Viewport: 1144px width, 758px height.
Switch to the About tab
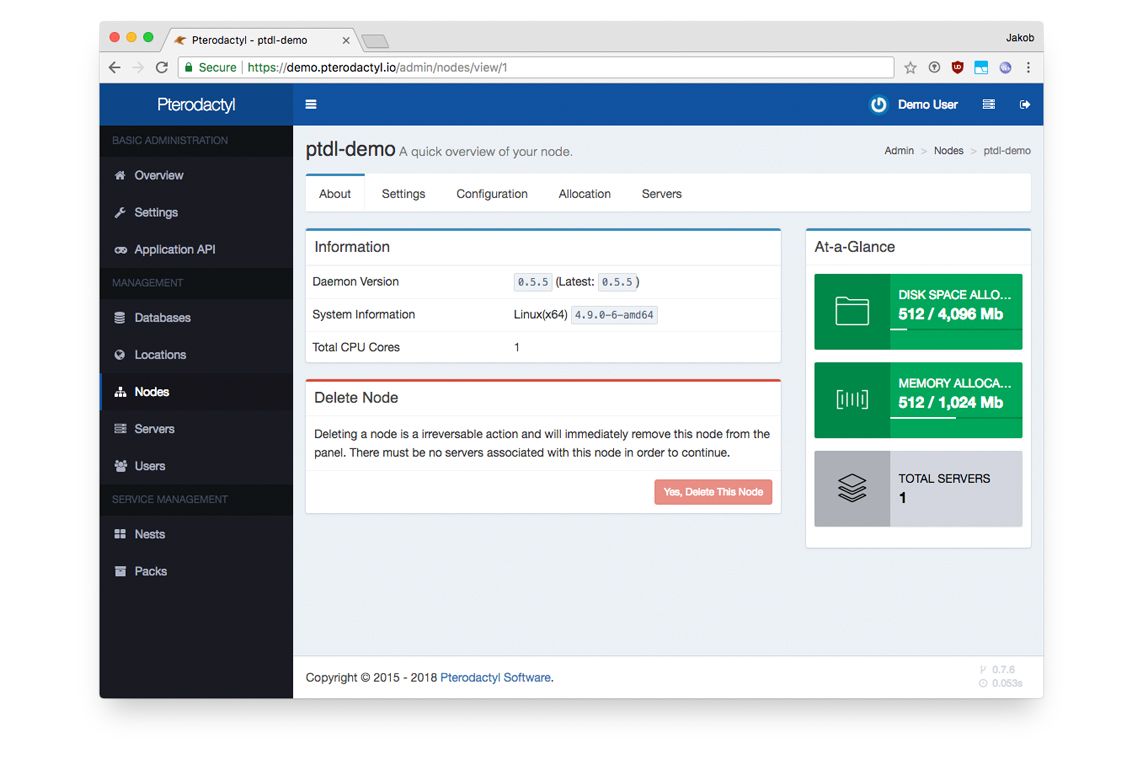[335, 194]
